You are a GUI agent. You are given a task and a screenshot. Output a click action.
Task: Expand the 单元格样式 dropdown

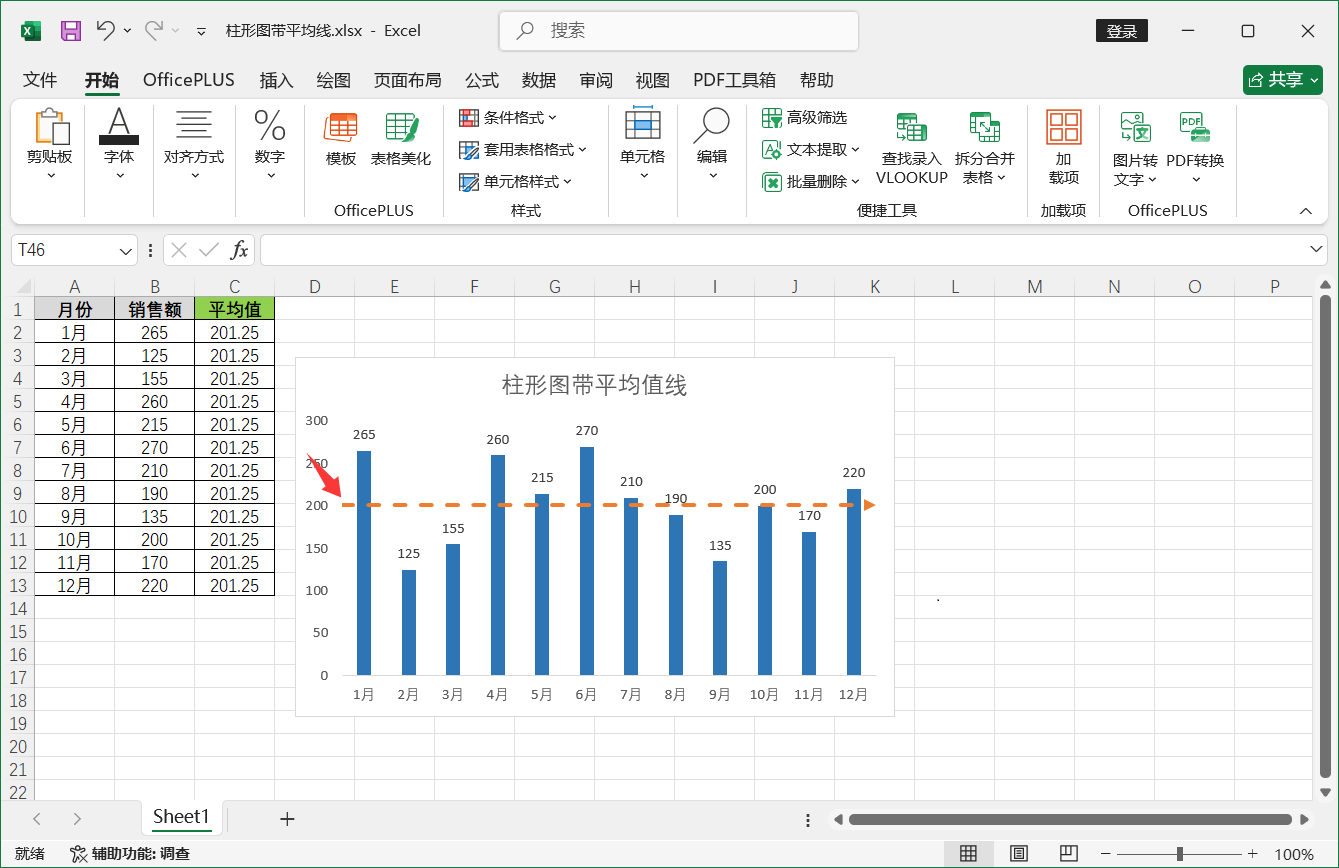[x=515, y=182]
